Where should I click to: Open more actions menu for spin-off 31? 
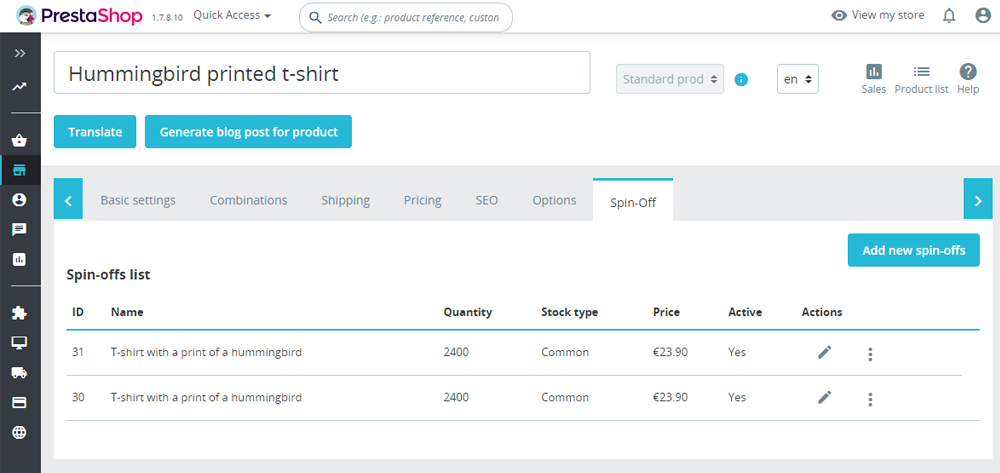870,354
